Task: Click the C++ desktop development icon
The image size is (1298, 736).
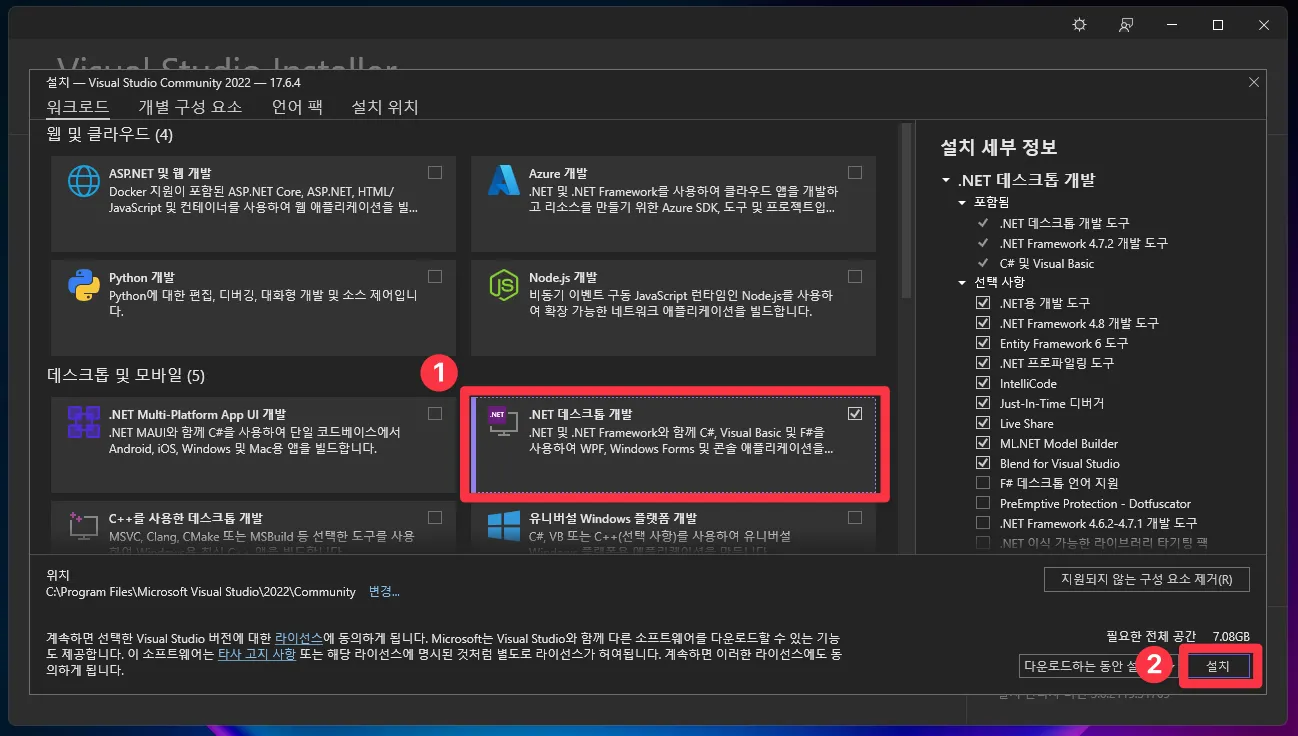Action: point(83,525)
